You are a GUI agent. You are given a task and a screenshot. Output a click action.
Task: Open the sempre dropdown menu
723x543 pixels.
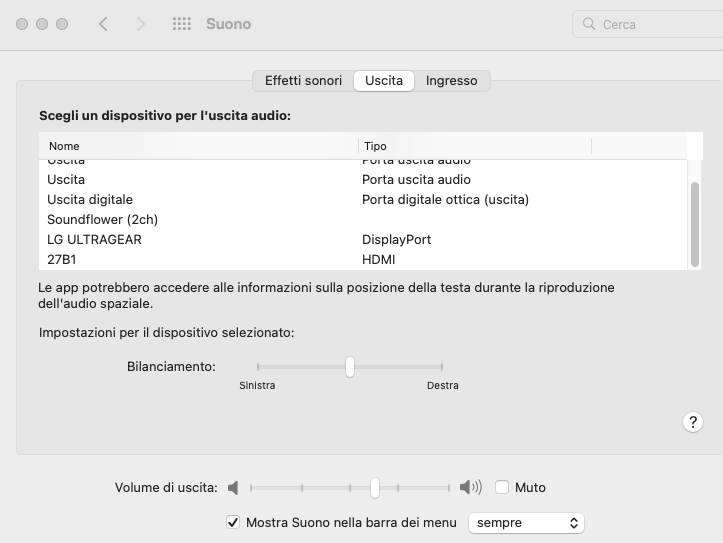tap(526, 523)
